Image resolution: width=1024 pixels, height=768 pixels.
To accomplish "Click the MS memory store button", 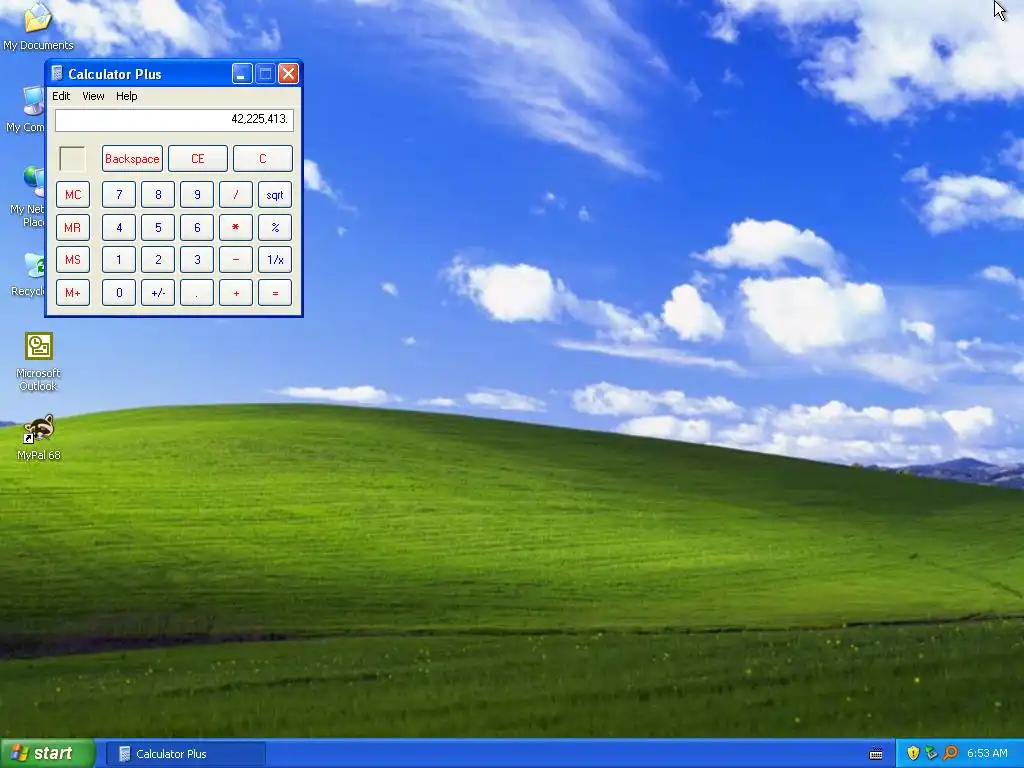I will [x=72, y=259].
